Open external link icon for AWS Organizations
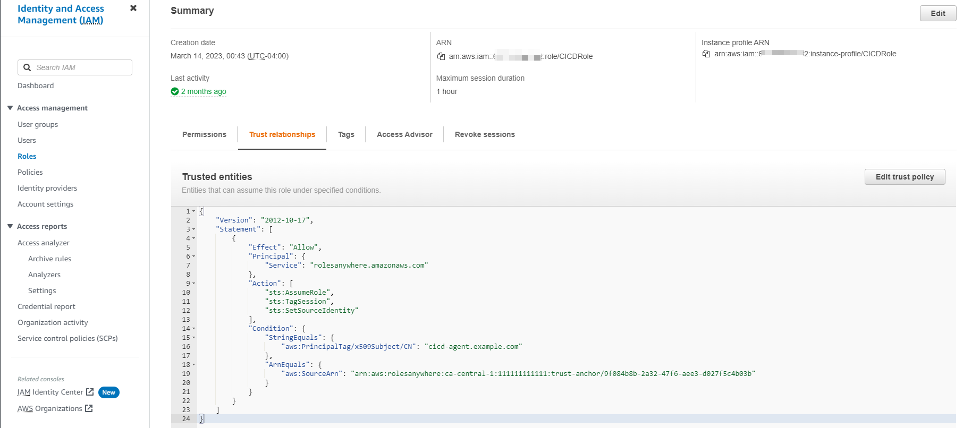The height and width of the screenshot is (429, 964). pyautogui.click(x=89, y=408)
